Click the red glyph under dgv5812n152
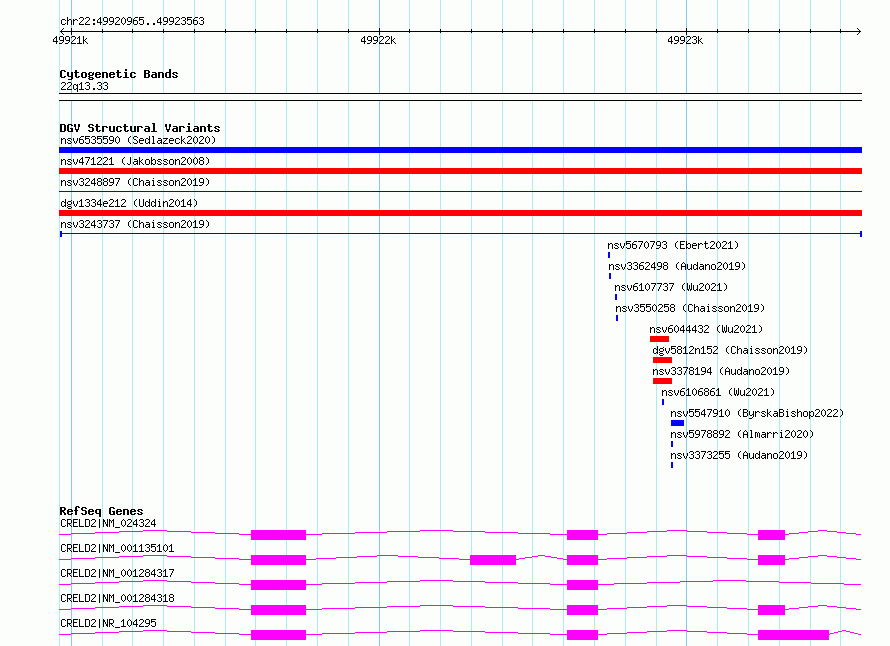 click(x=662, y=360)
